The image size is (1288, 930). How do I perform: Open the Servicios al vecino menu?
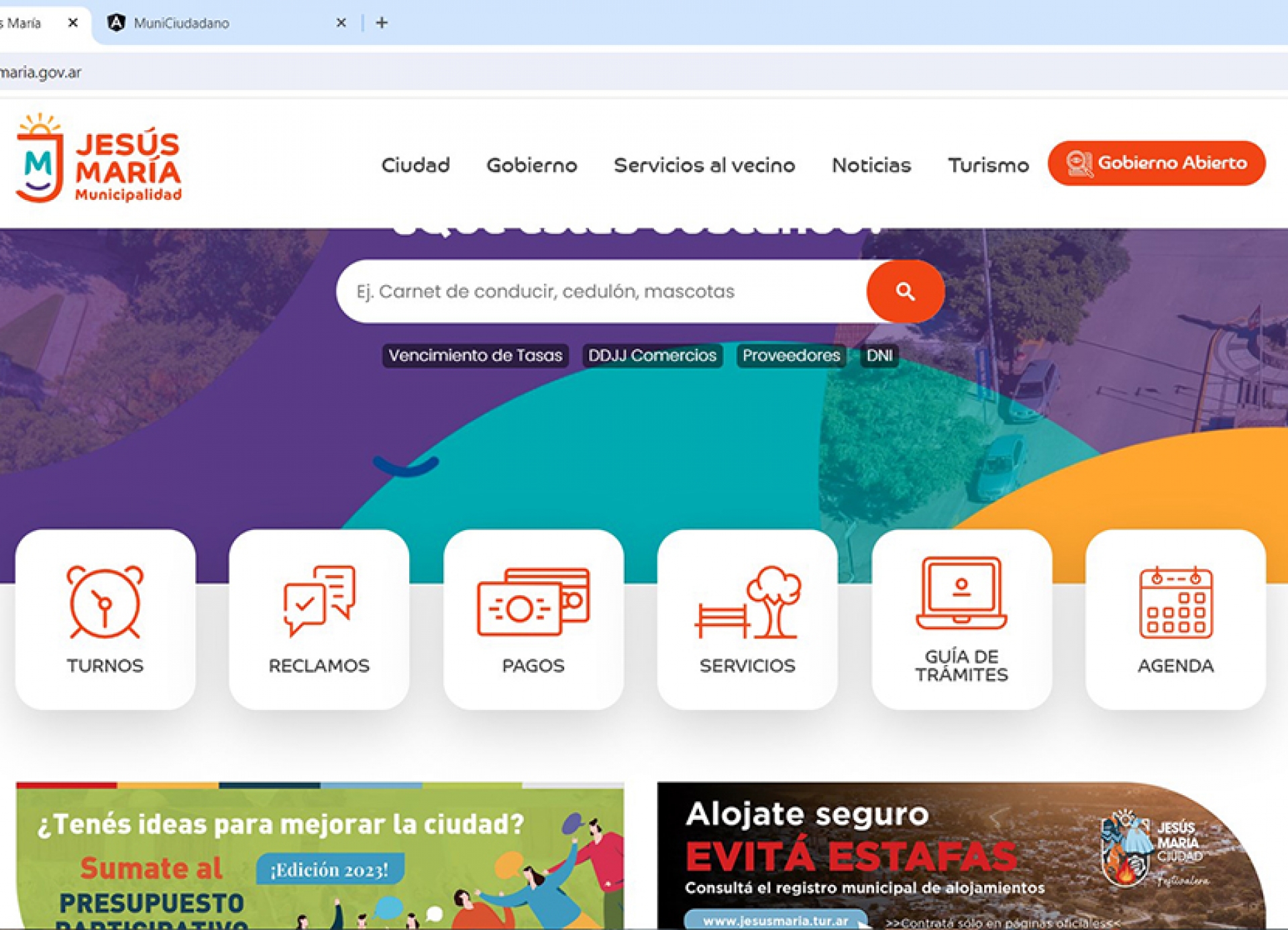tap(704, 165)
